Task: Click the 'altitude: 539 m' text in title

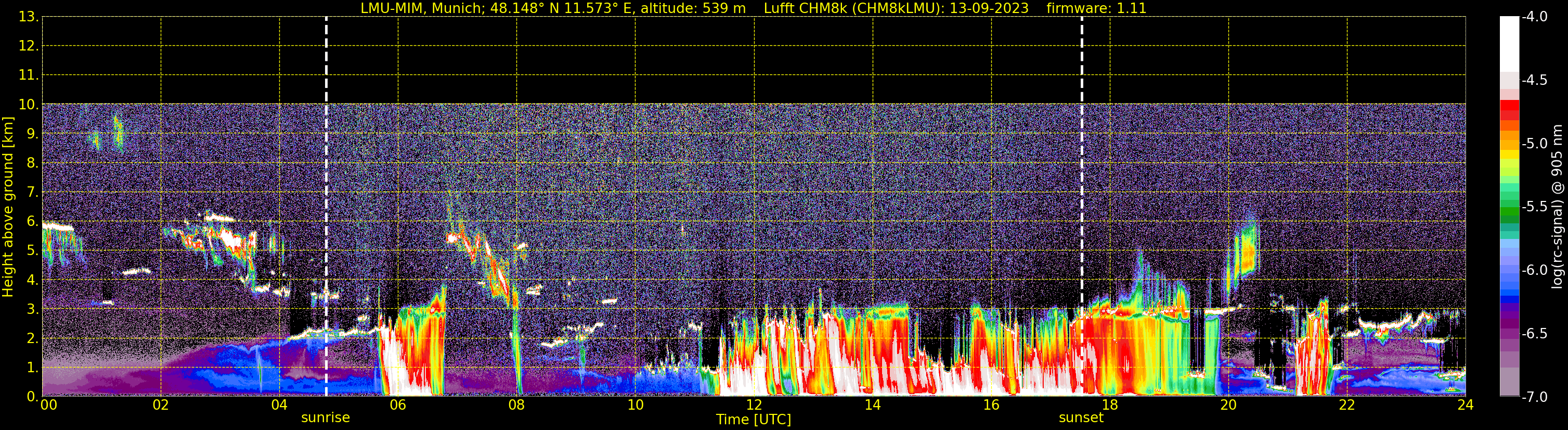Action: [693, 8]
